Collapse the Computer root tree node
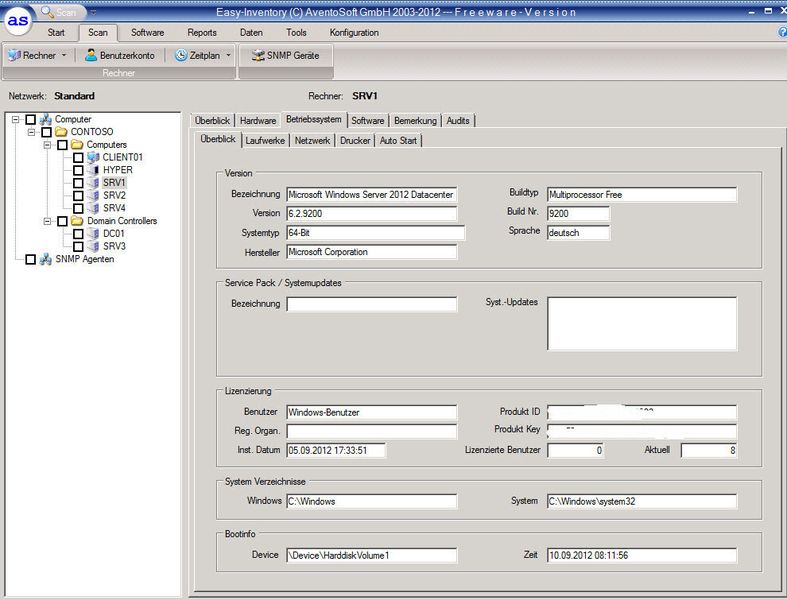This screenshot has width=787, height=600. pos(16,119)
